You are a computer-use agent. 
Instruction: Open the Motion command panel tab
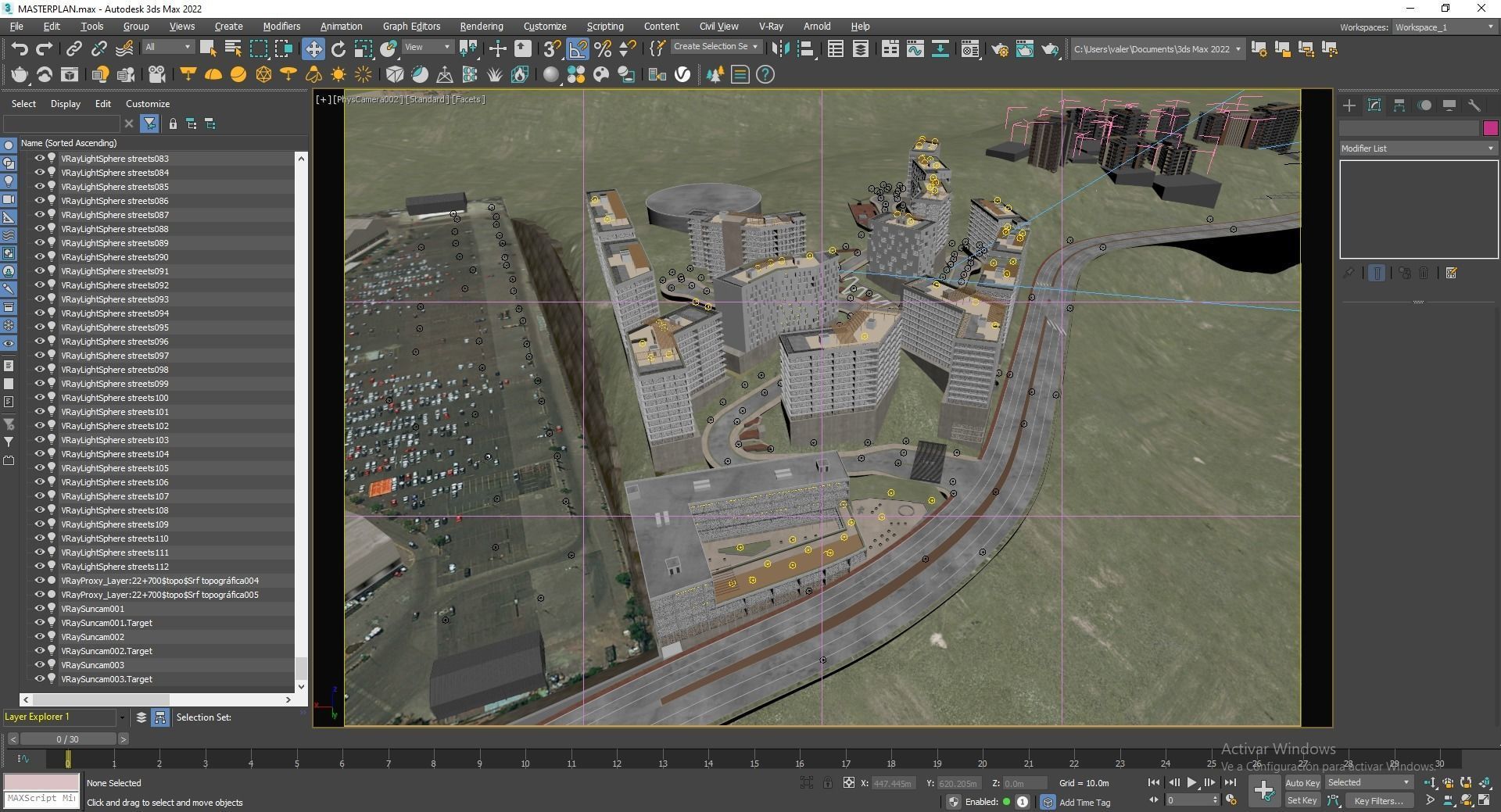[1424, 105]
